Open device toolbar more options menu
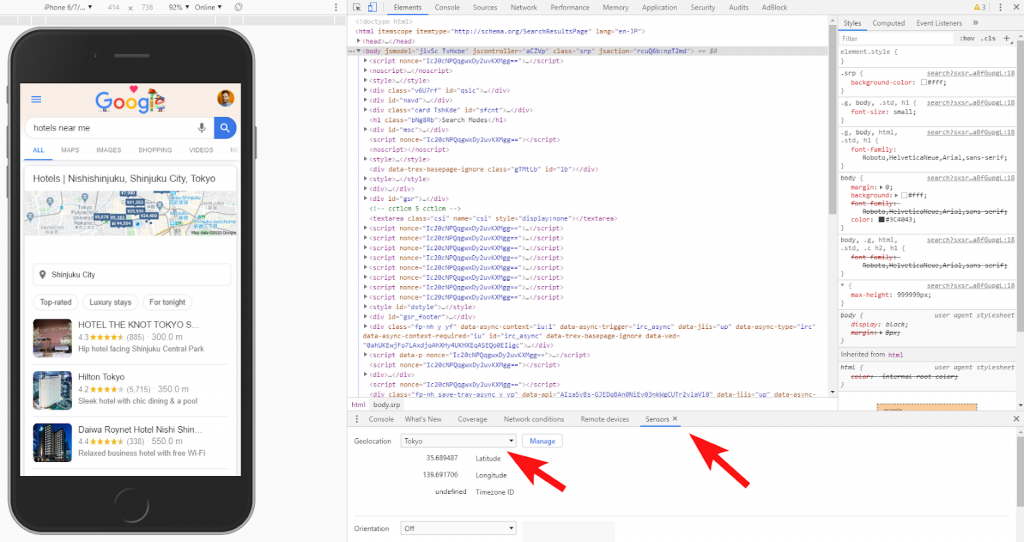Image resolution: width=1024 pixels, height=542 pixels. point(336,7)
